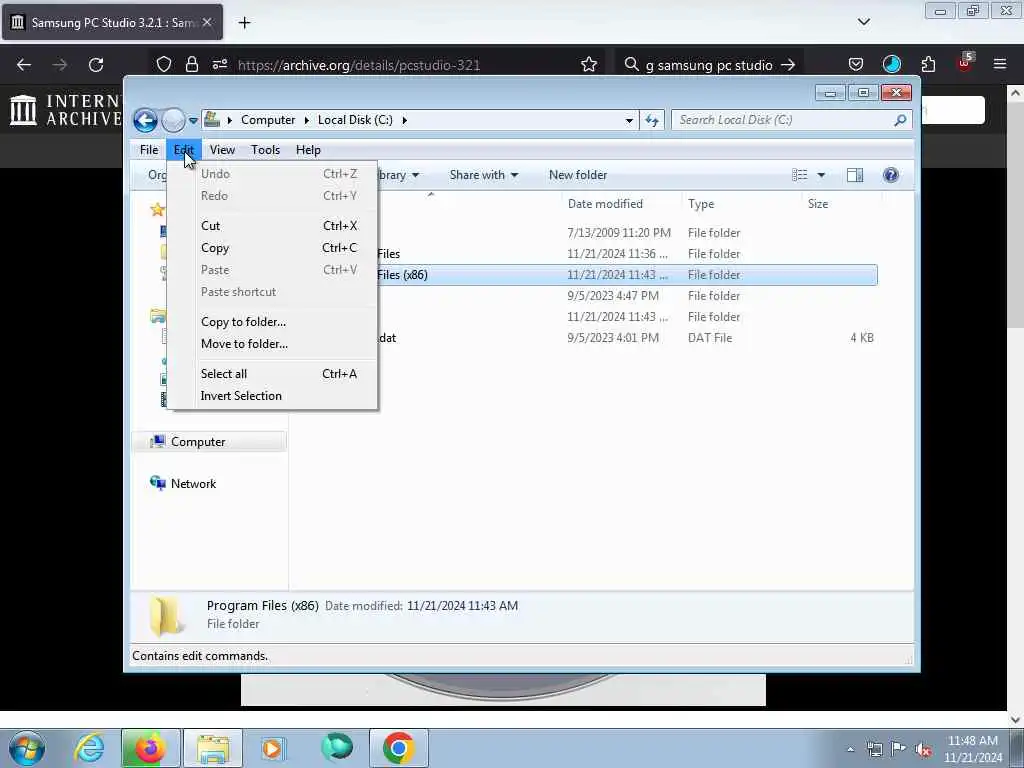The height and width of the screenshot is (768, 1024).
Task: Switch to Firefox on the taskbar
Action: [x=150, y=748]
